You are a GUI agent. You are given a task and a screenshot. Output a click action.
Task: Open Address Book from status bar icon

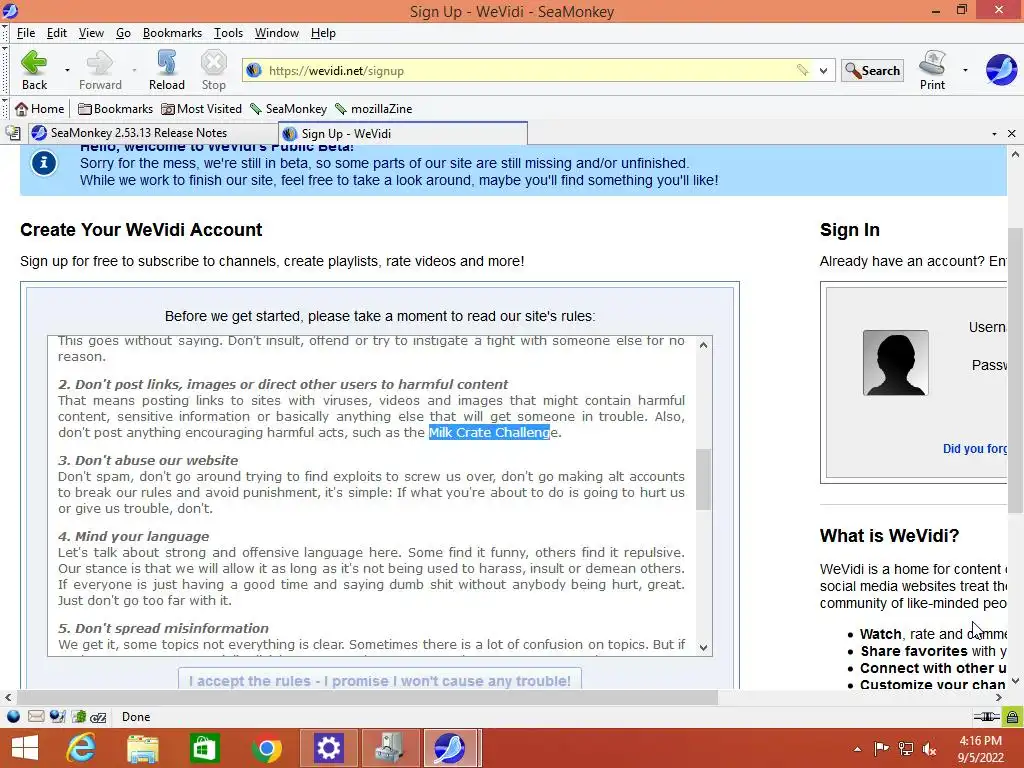click(x=79, y=717)
